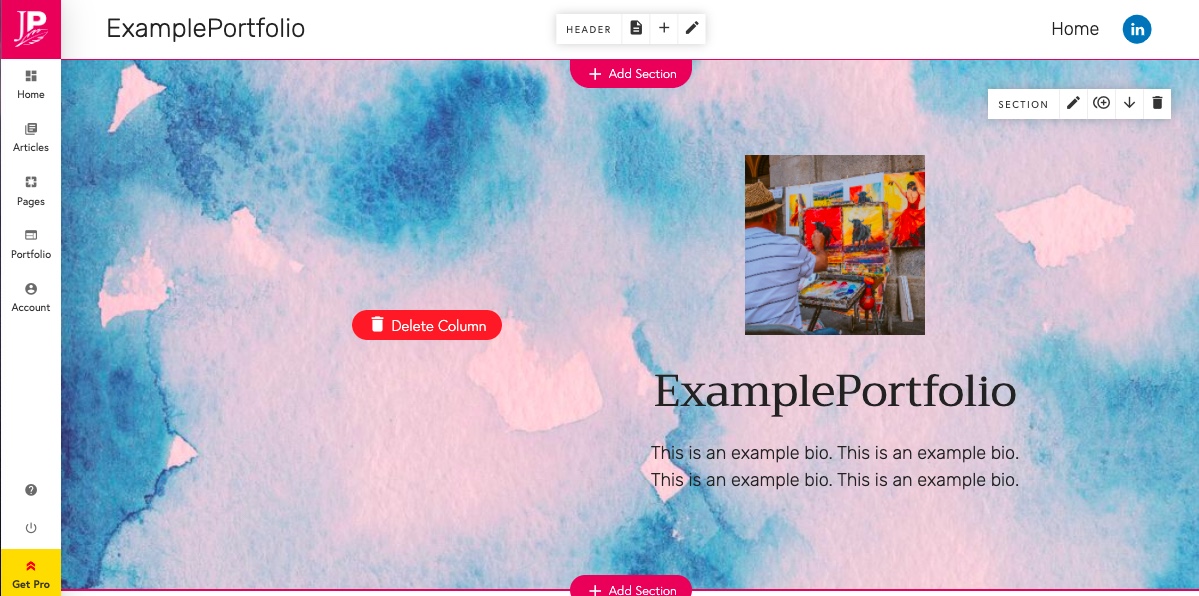1199x596 pixels.
Task: Open the LinkedIn profile icon
Action: click(x=1137, y=29)
